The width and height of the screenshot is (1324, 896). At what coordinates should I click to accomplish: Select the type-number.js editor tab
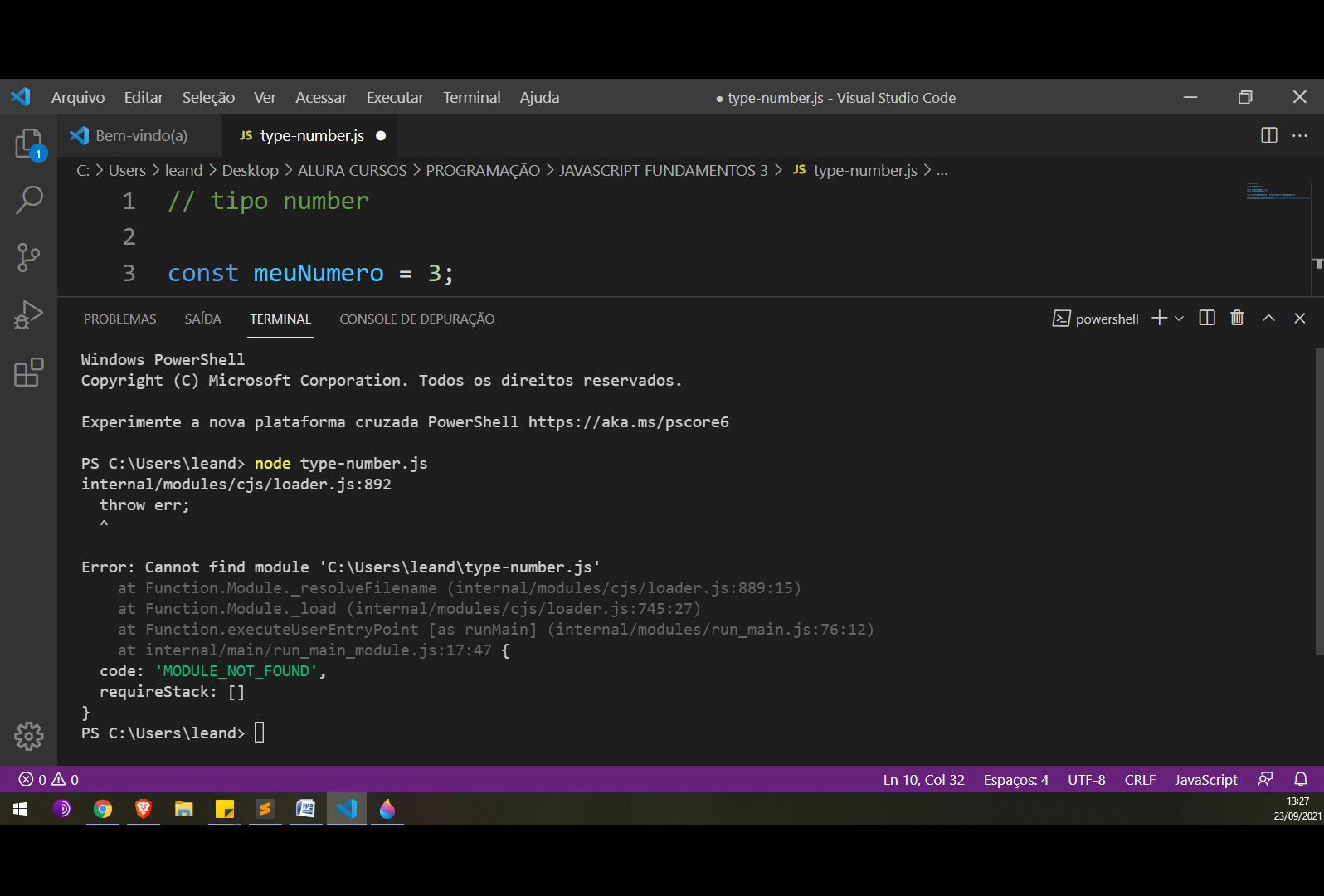point(309,135)
